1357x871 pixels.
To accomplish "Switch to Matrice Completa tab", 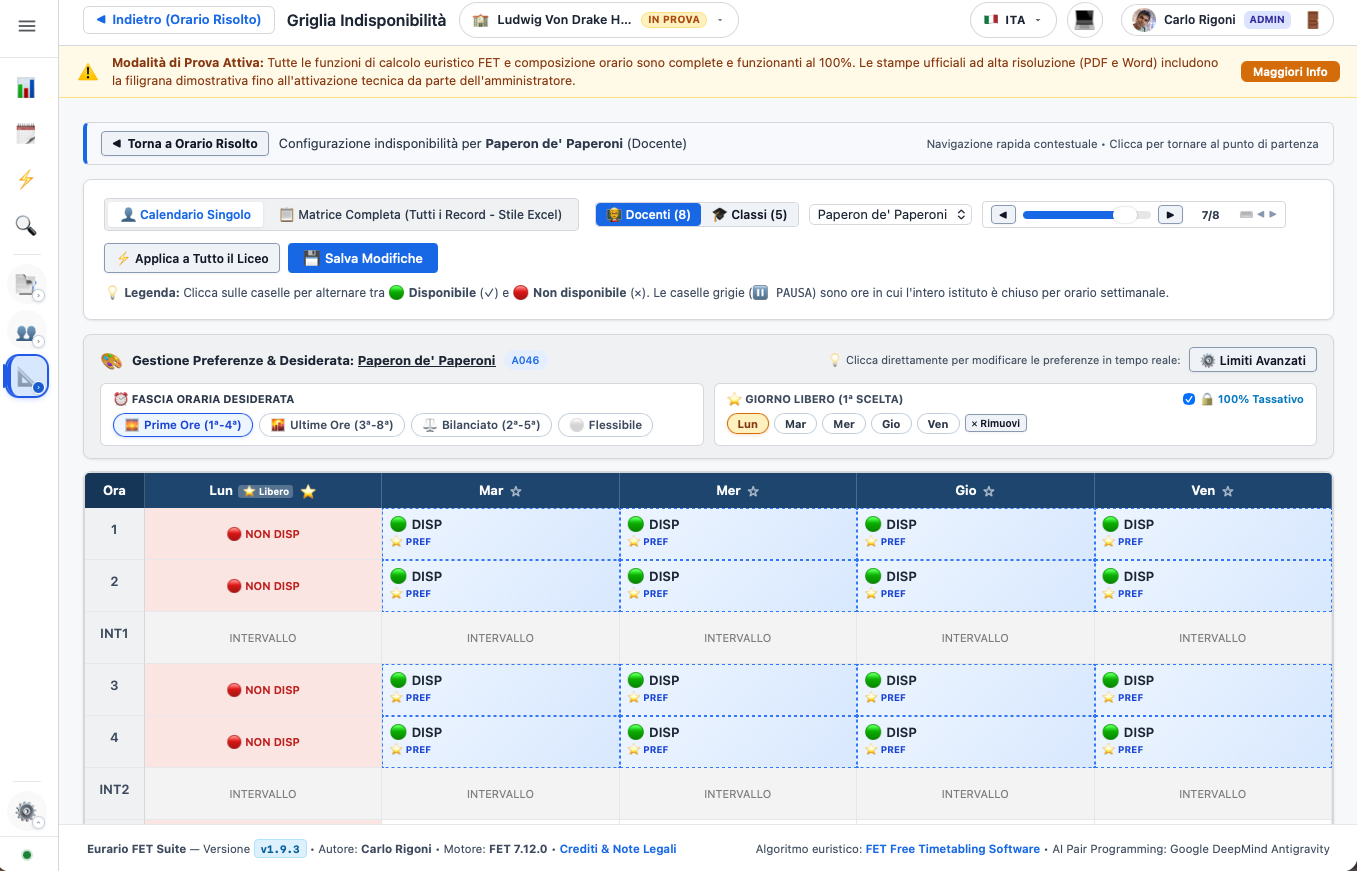I will [420, 214].
